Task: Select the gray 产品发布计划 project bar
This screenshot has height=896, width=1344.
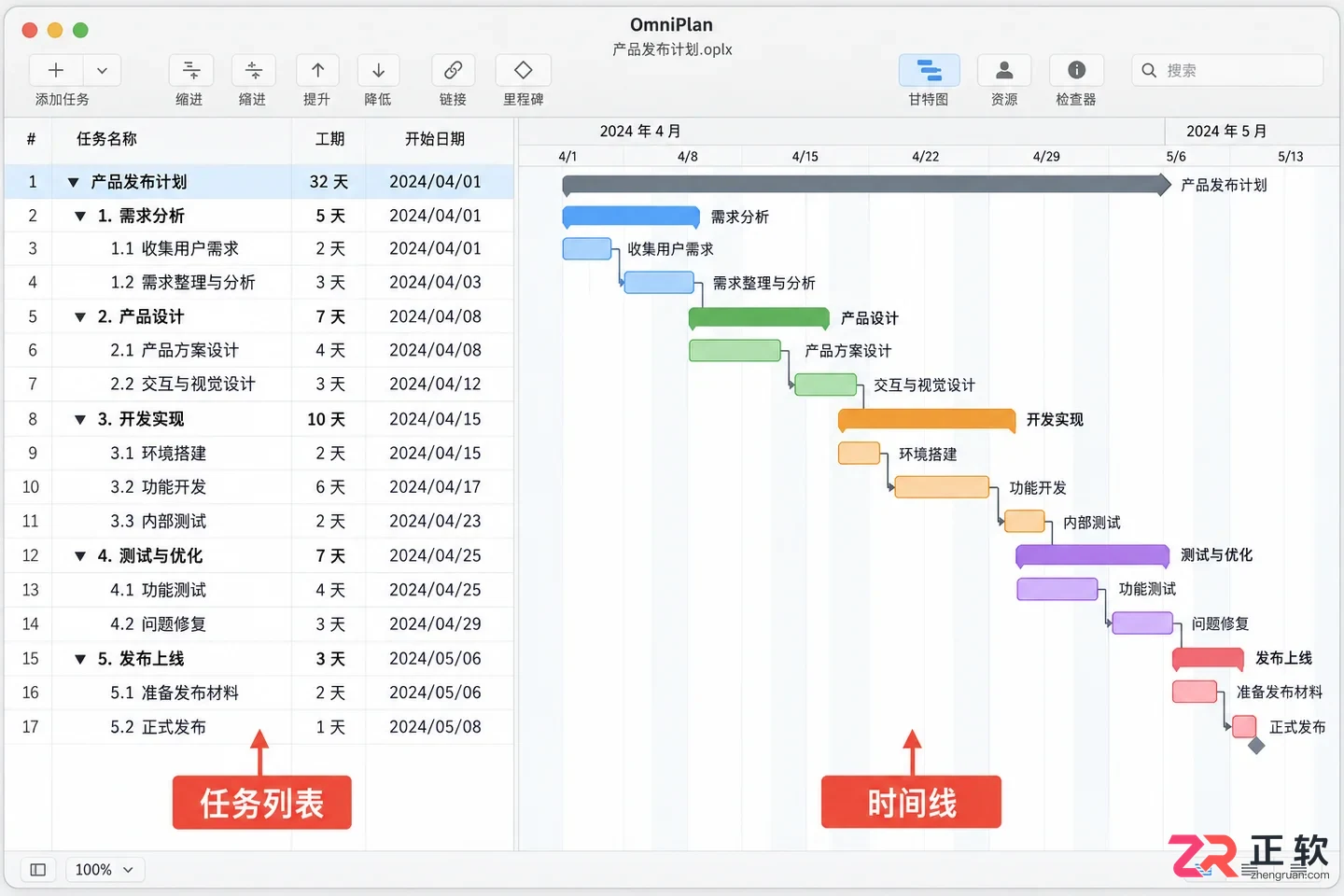Action: point(866,185)
